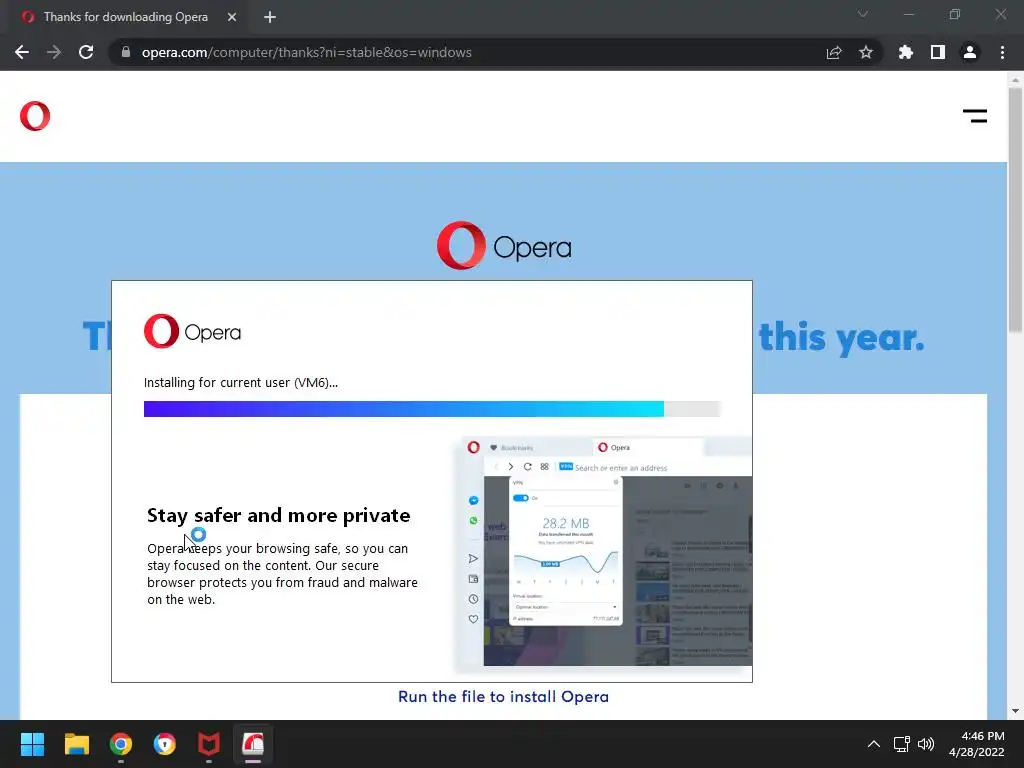Select the 'Thanks for downloading Opera' tab
This screenshot has height=768, width=1024.
pos(125,17)
